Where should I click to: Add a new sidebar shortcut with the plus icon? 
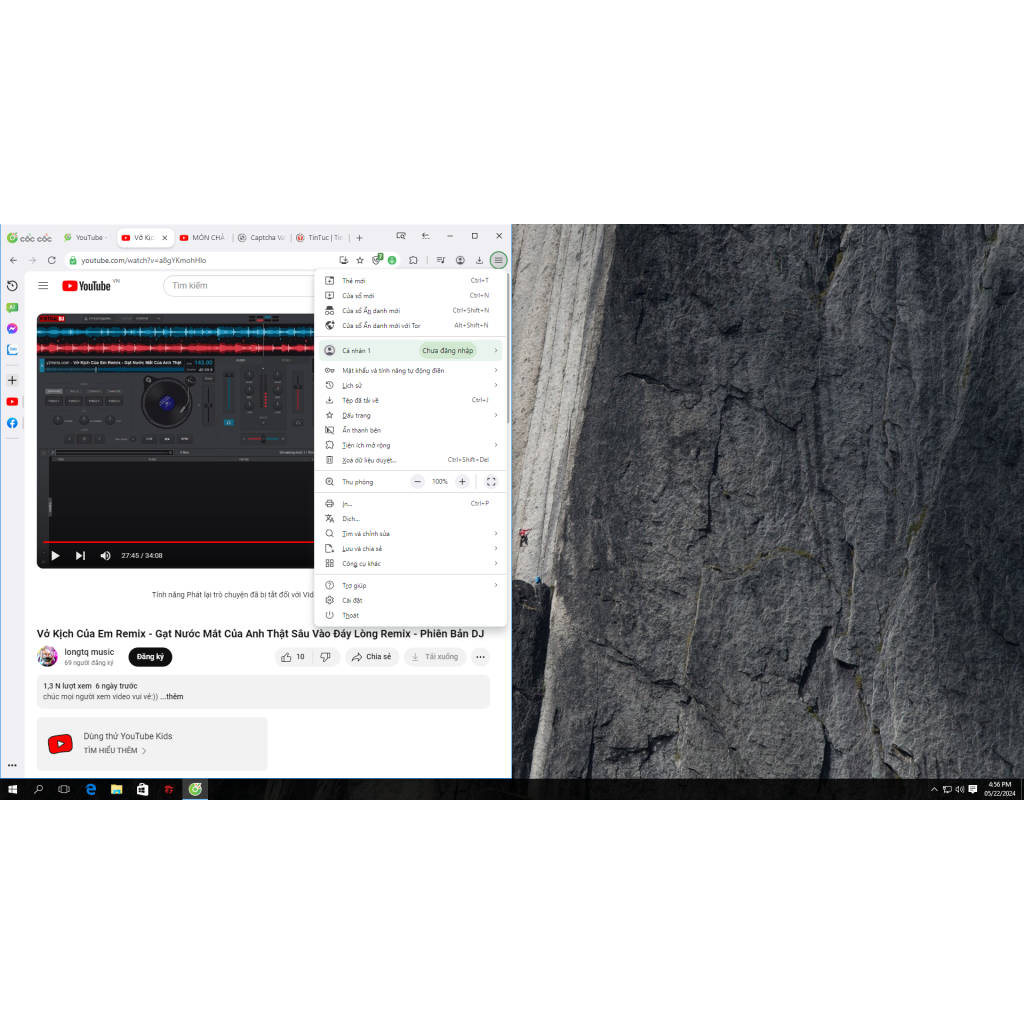[x=12, y=380]
